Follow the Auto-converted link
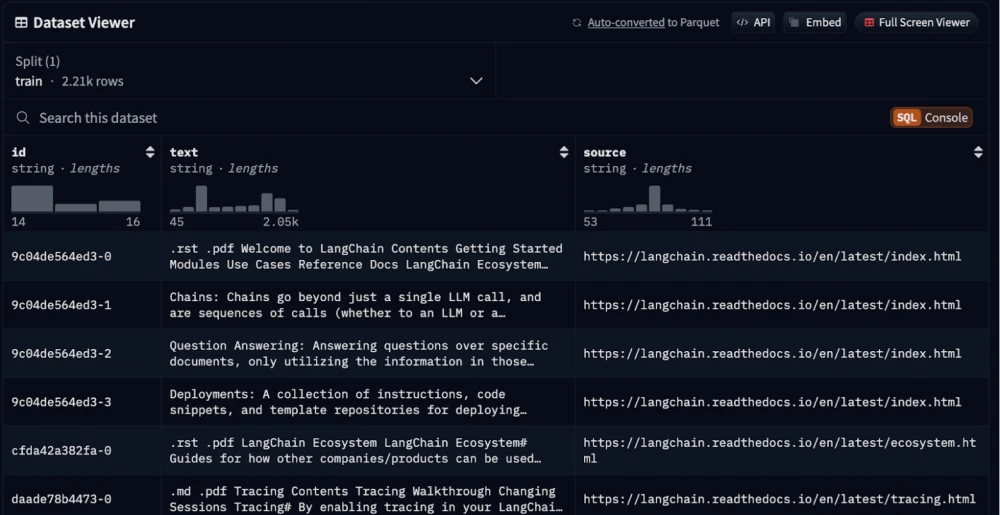 tap(626, 22)
